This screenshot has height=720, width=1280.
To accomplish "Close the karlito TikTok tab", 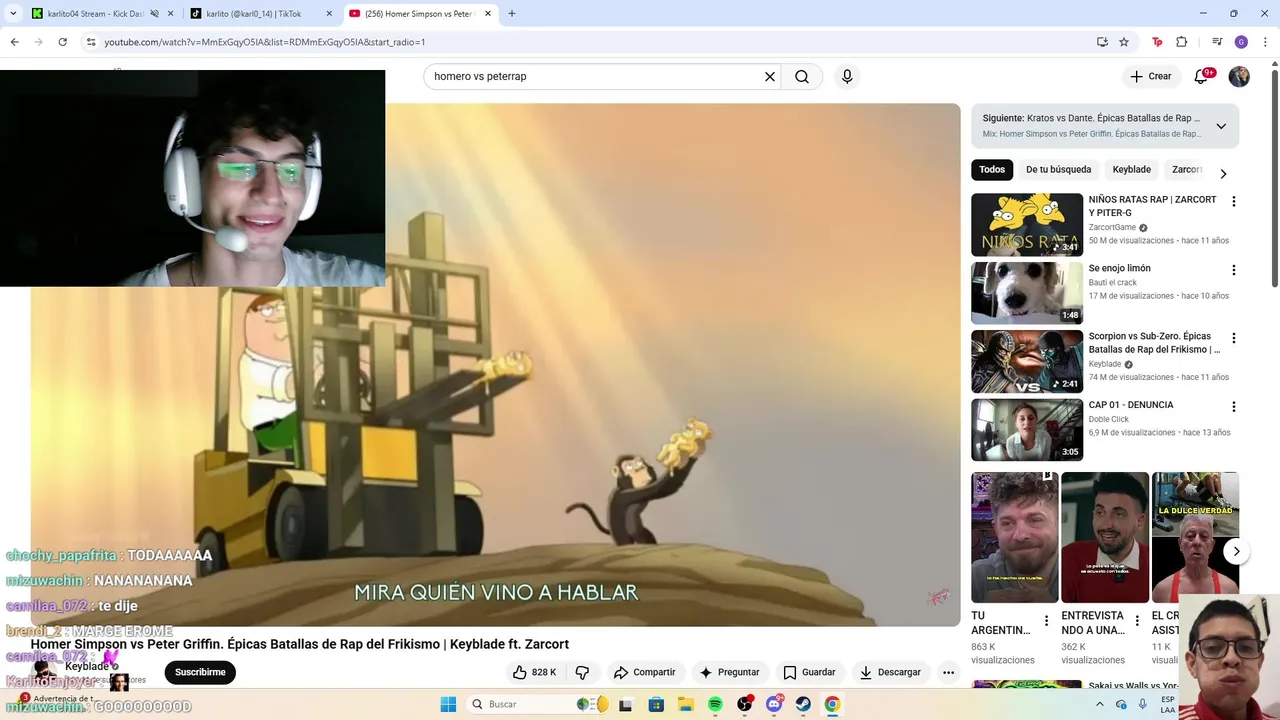I will tap(329, 14).
